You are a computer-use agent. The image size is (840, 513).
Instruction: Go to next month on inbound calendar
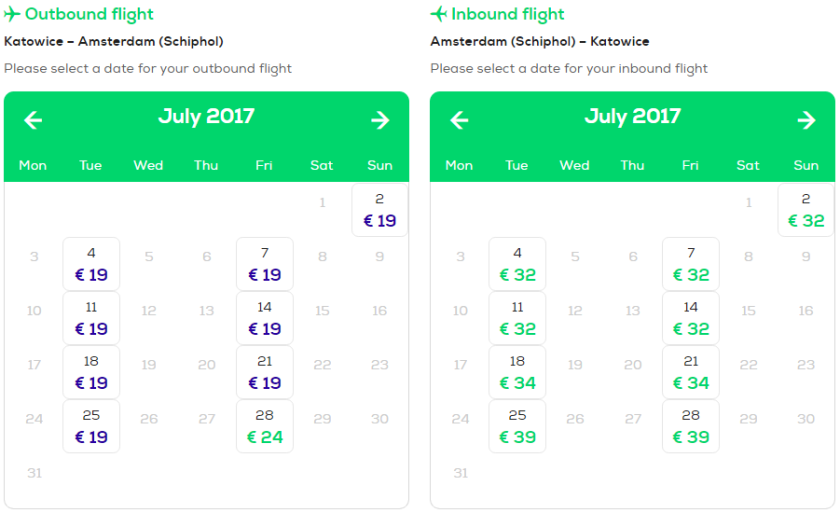(806, 121)
